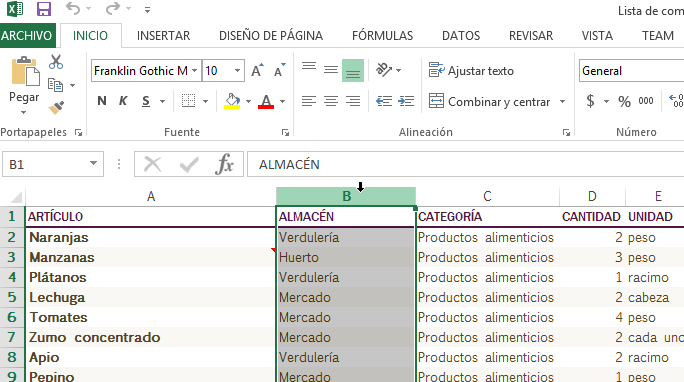The width and height of the screenshot is (684, 382).
Task: Switch to the VISTA tab
Action: (597, 35)
